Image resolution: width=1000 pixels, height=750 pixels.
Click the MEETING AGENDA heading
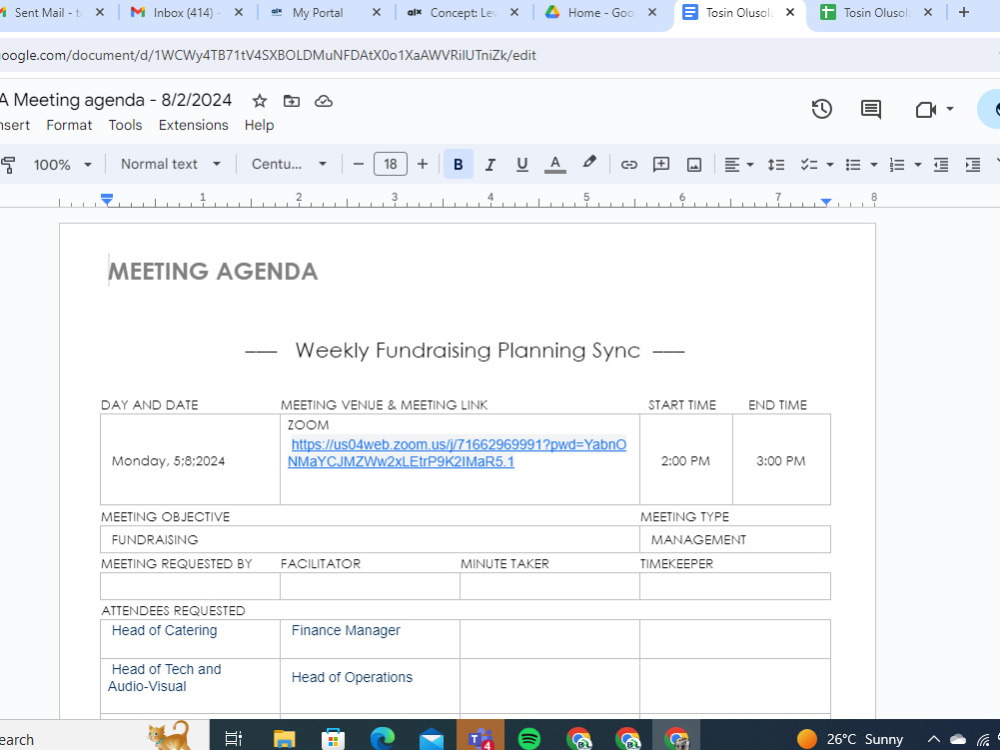213,271
